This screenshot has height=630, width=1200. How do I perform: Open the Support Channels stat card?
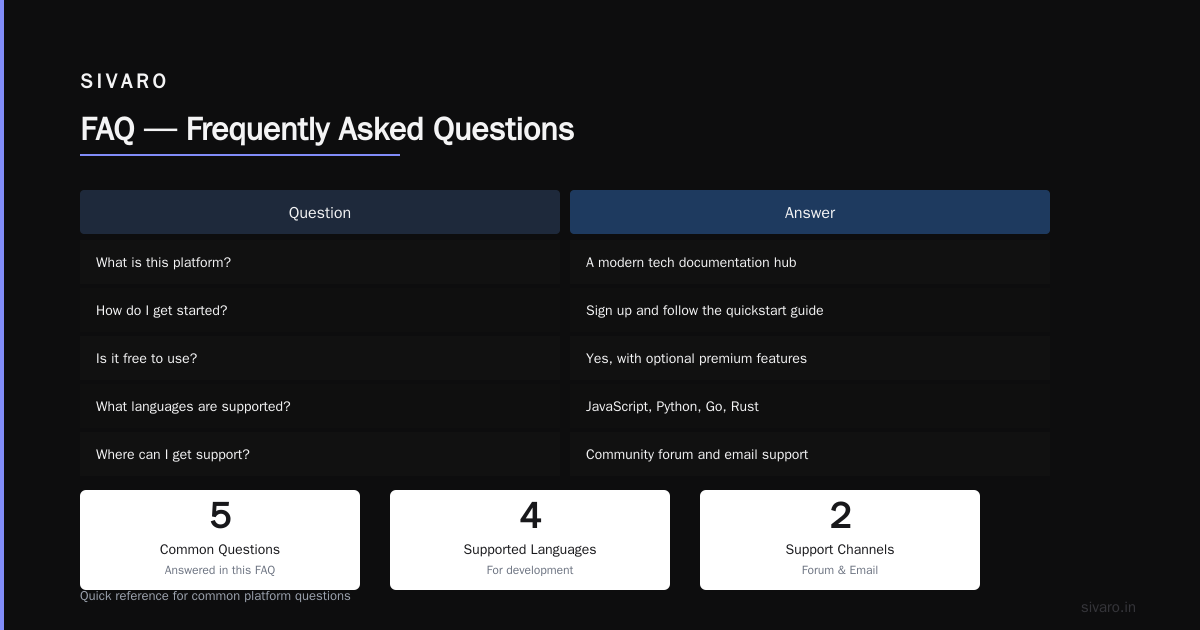click(840, 540)
